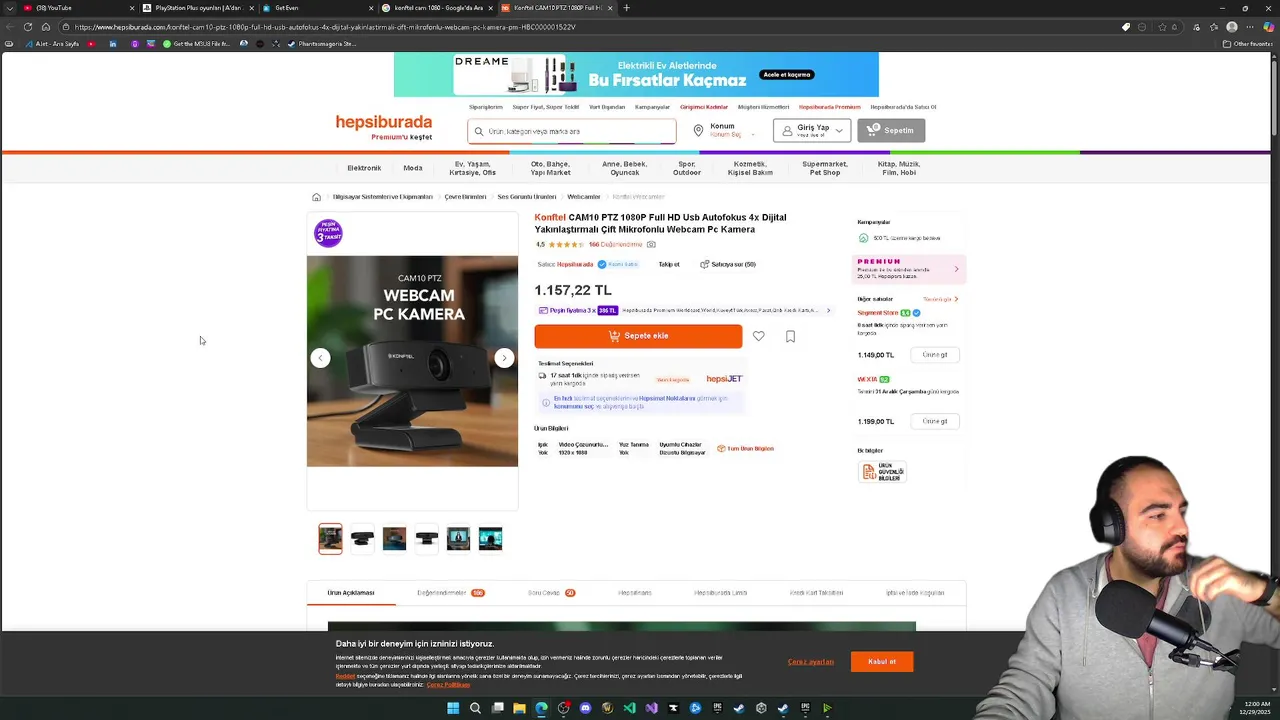
Task: Switch to the Soru Cevap tab
Action: pos(551,593)
